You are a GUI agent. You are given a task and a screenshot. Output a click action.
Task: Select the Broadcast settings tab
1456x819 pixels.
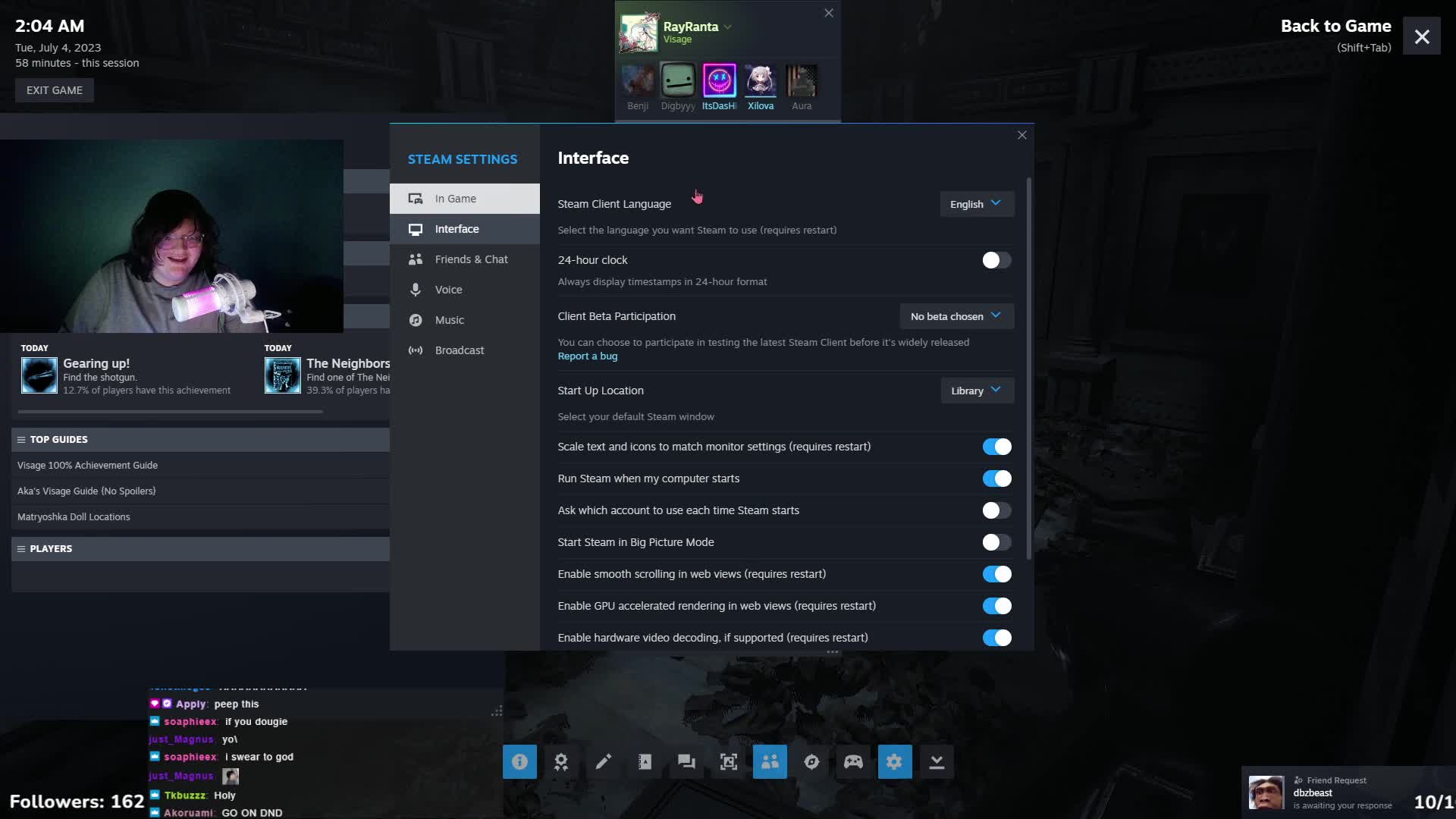465,350
